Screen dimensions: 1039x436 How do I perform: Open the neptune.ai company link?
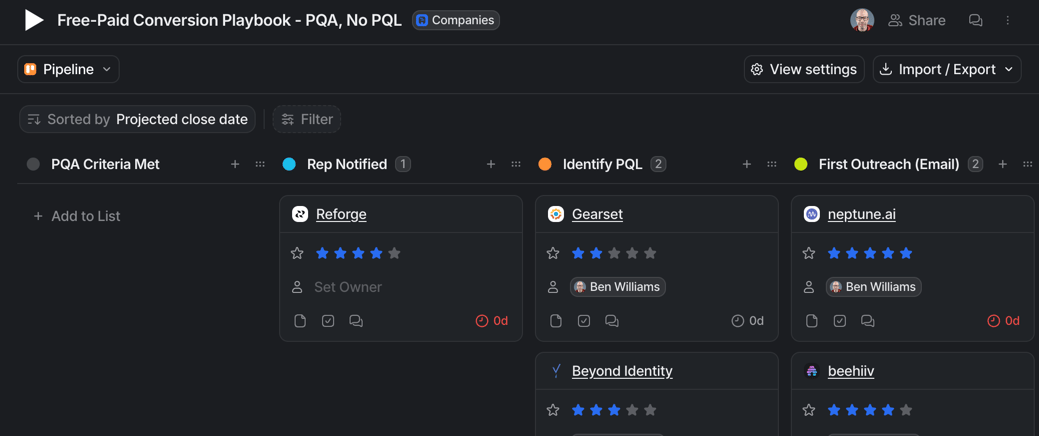coord(862,214)
